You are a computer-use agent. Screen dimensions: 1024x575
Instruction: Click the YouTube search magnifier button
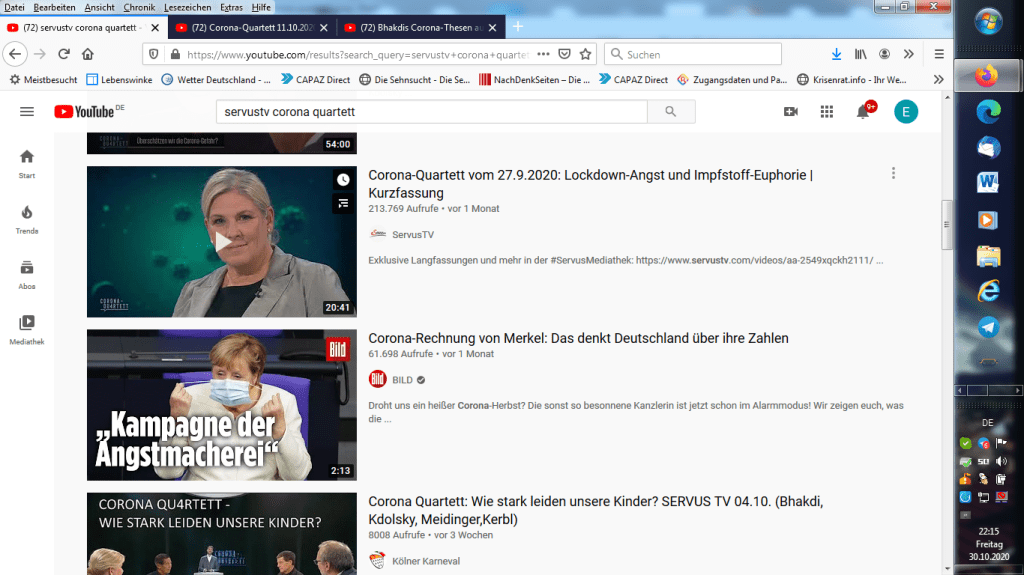point(671,112)
